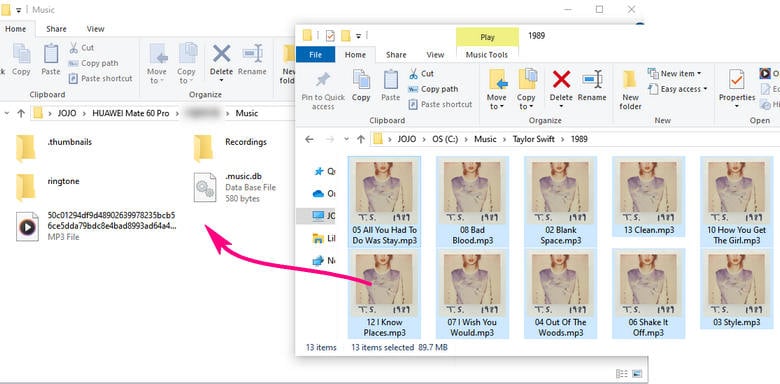
Task: Click Paste icon in the Music window
Action: (51, 54)
